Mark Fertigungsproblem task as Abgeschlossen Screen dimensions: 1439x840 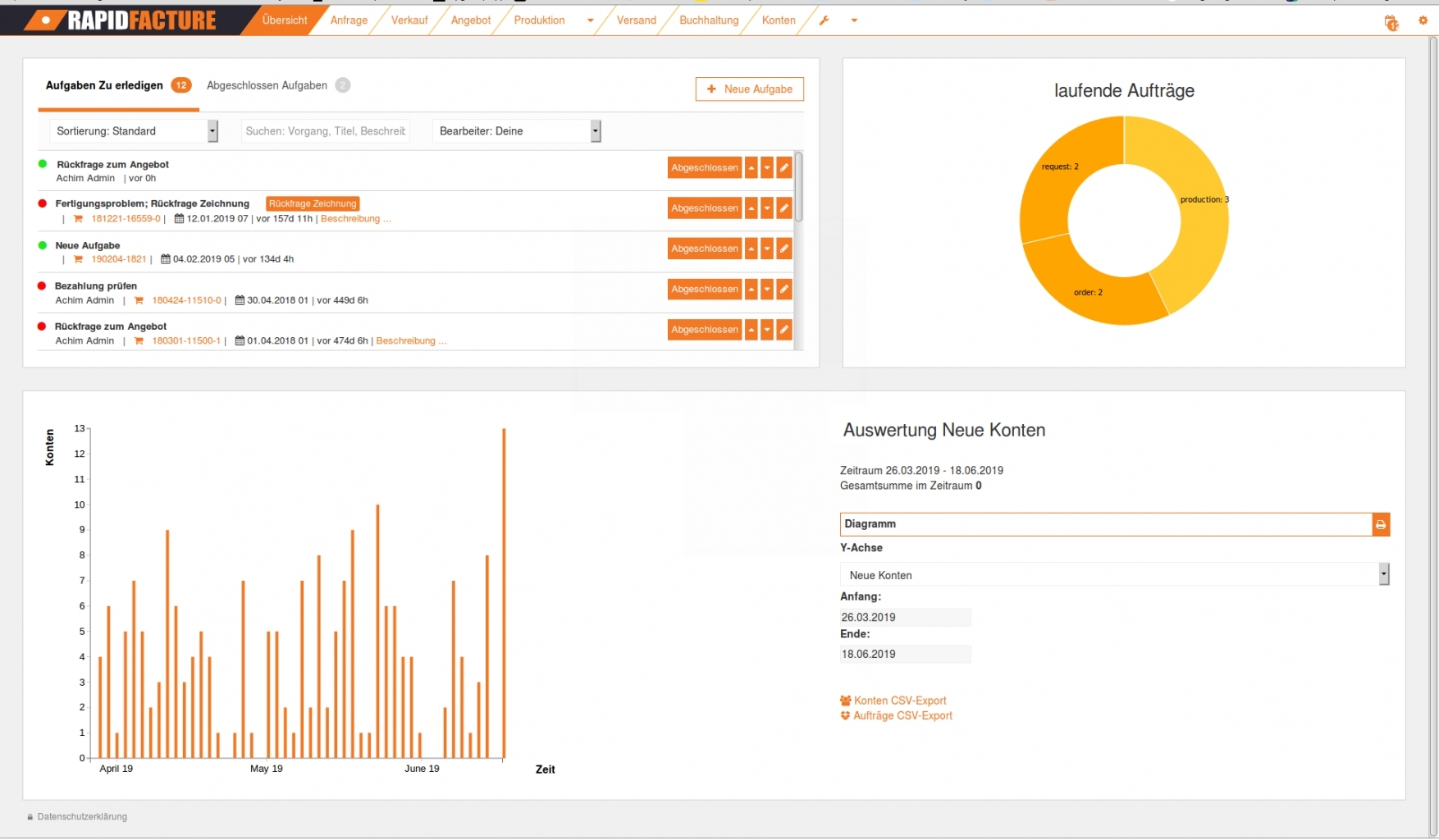tap(705, 208)
